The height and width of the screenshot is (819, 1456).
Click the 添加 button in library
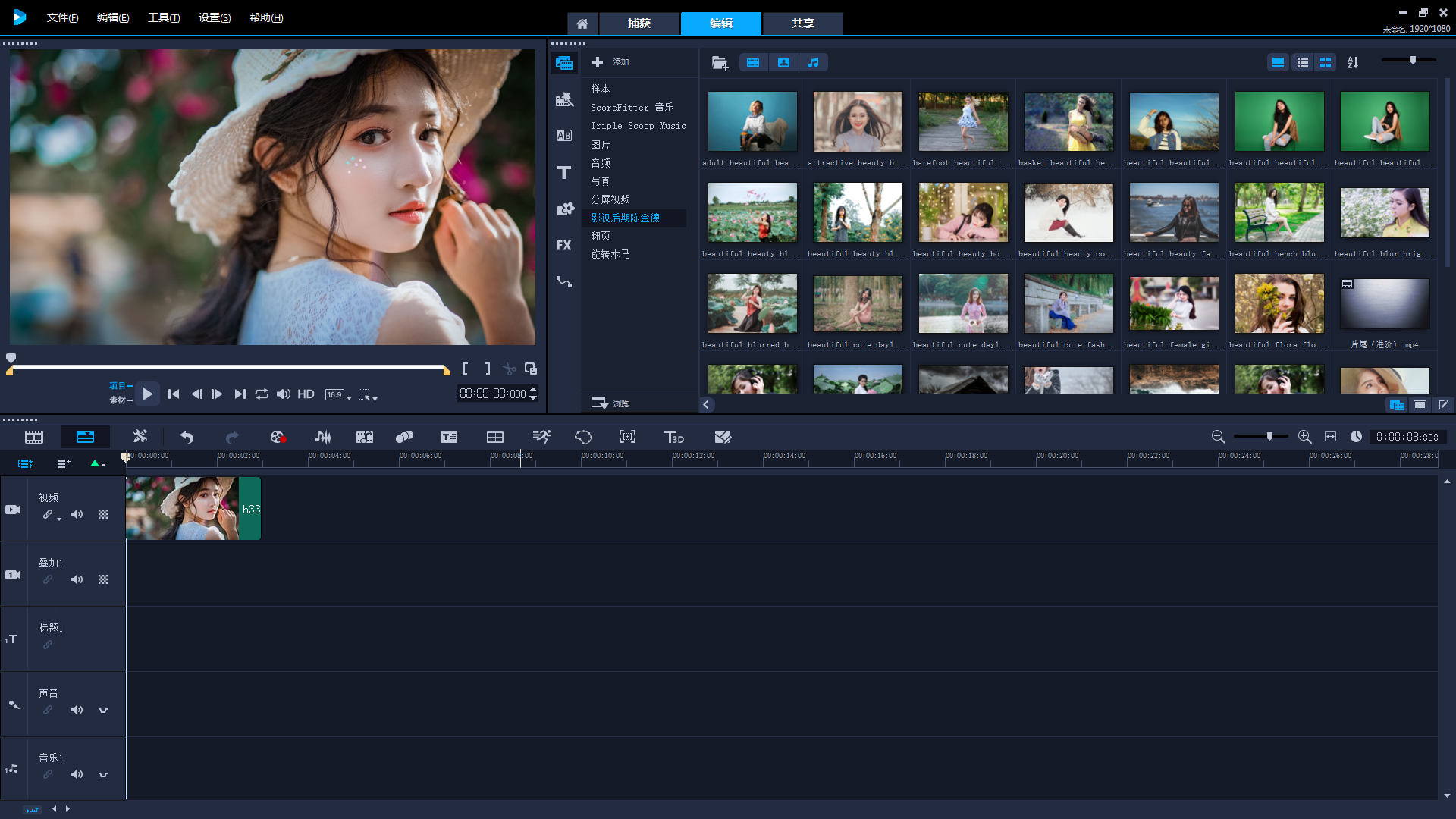[610, 62]
